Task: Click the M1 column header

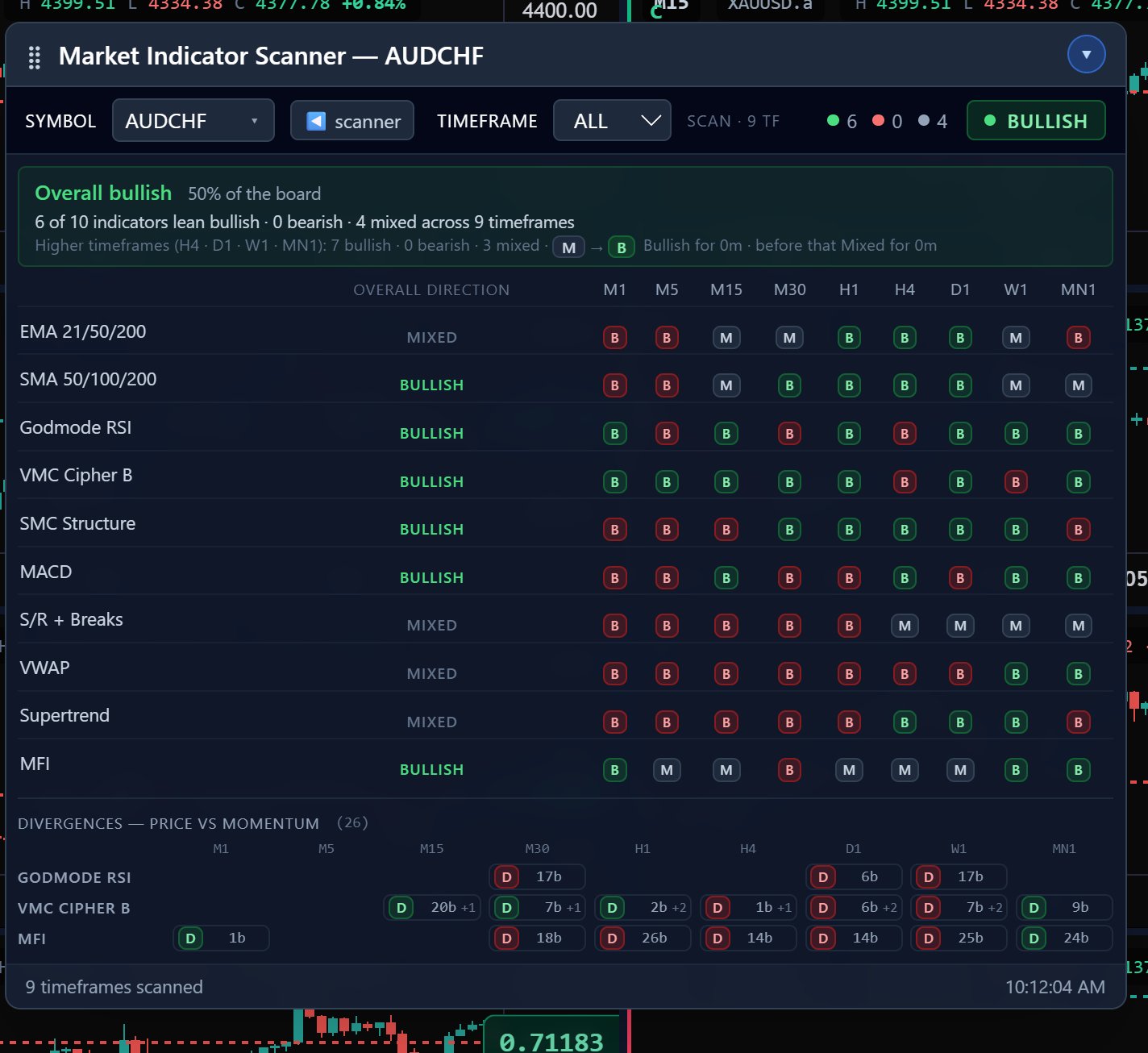Action: 615,289
